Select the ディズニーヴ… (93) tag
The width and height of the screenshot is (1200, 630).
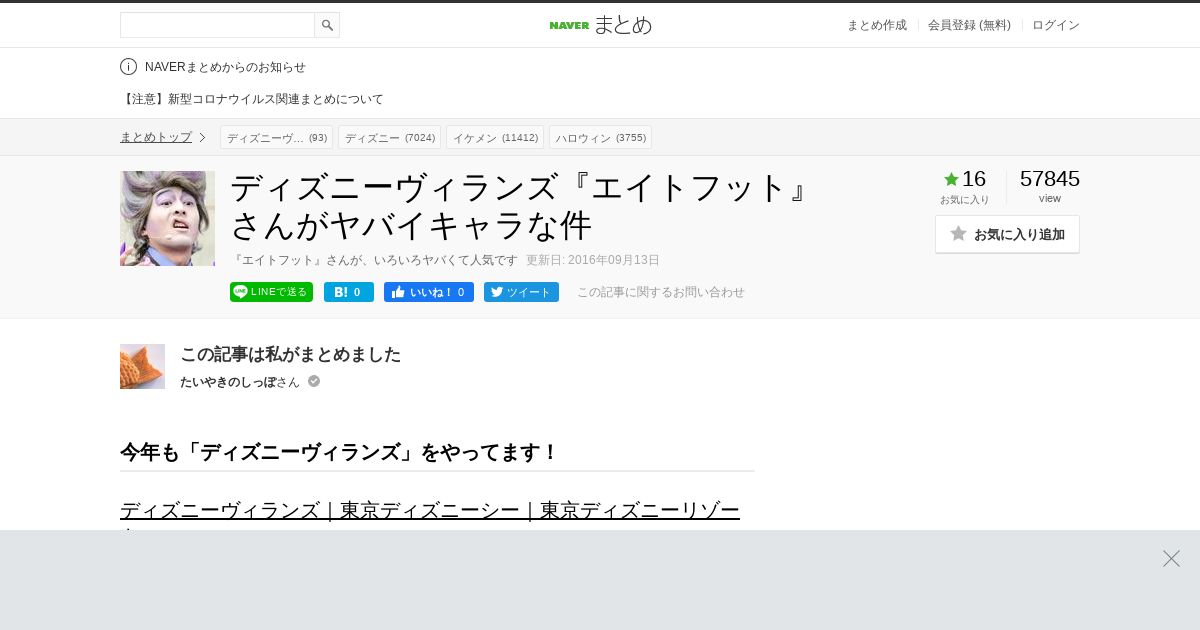coord(277,137)
